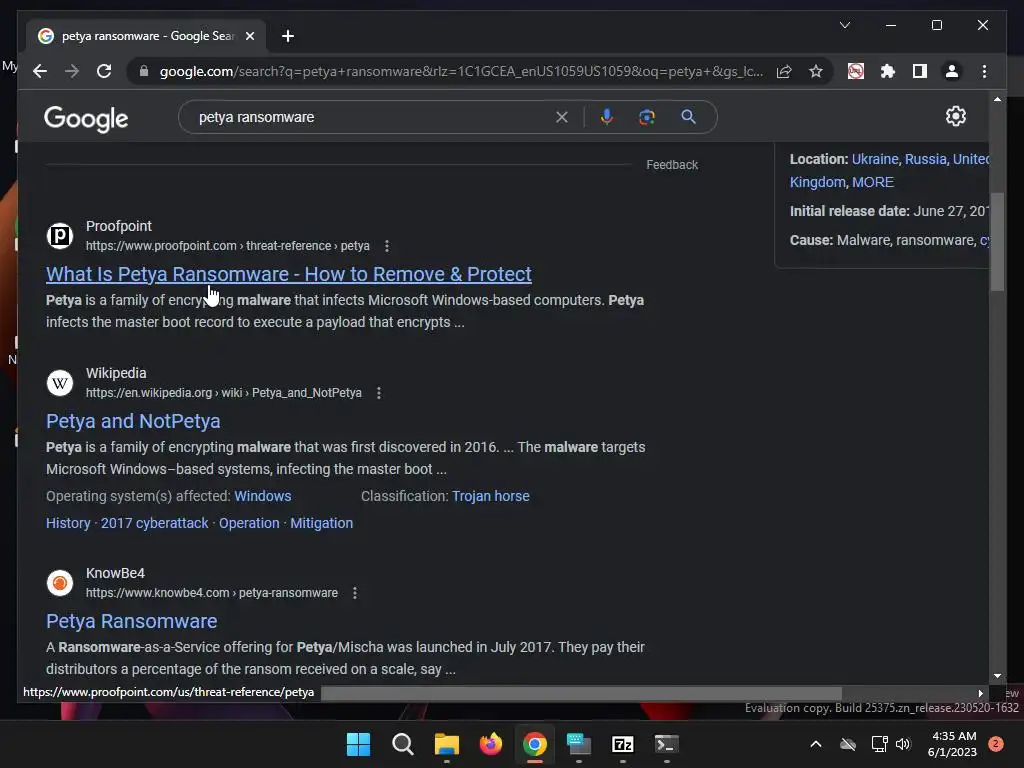Image resolution: width=1024 pixels, height=768 pixels.
Task: Go to the Google home logo
Action: [x=86, y=118]
